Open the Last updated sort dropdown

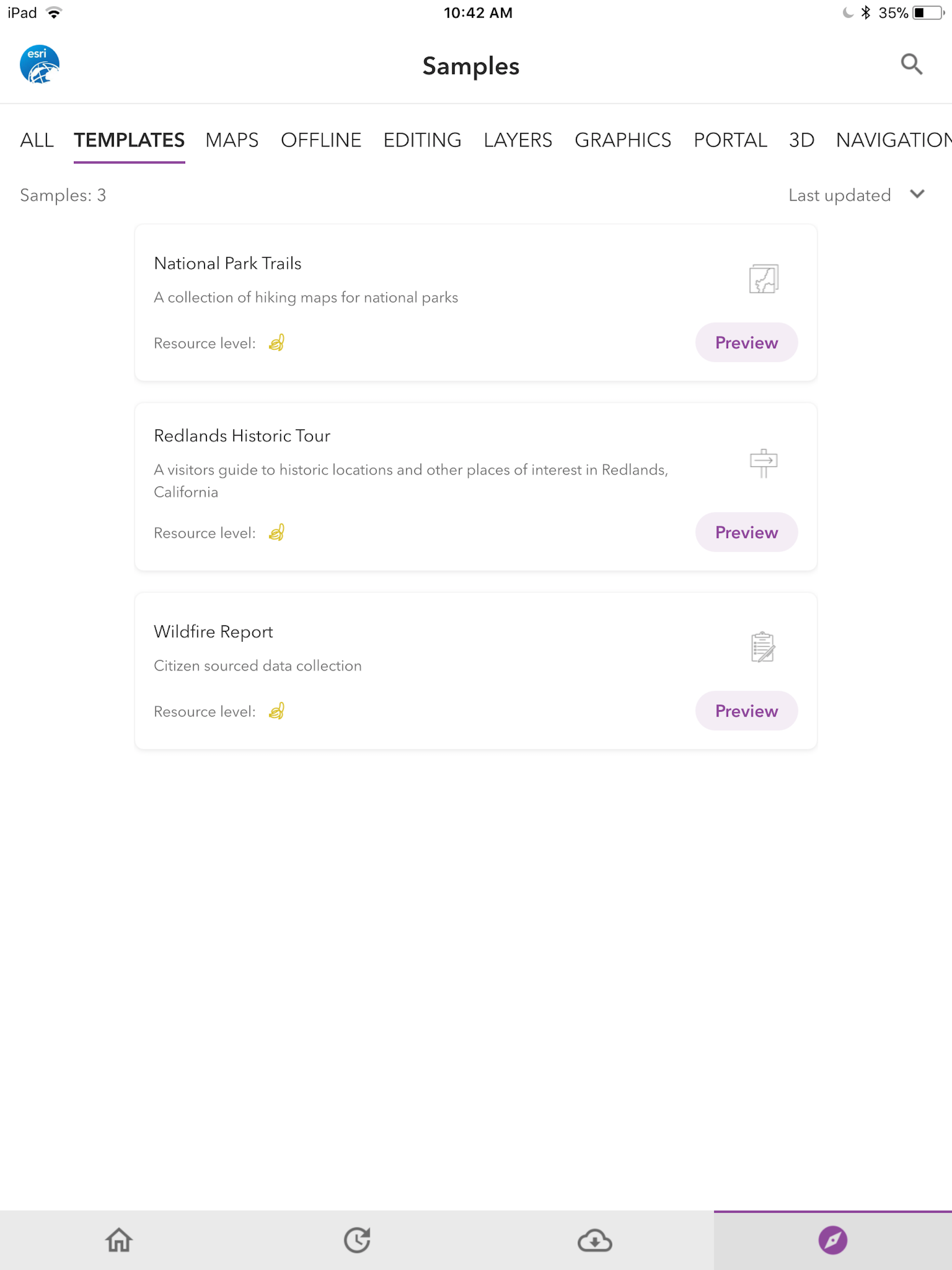[855, 195]
